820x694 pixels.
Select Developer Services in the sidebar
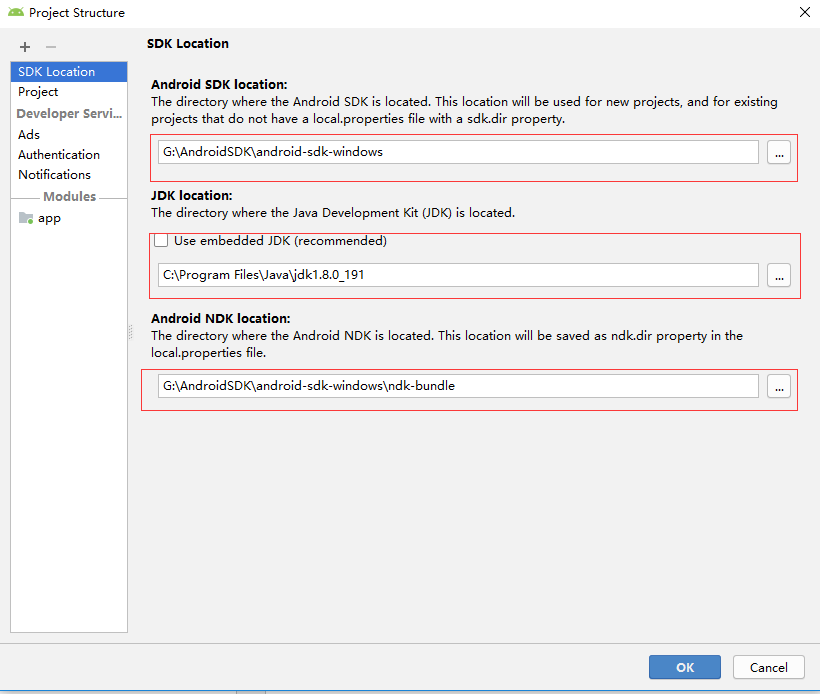pyautogui.click(x=68, y=113)
